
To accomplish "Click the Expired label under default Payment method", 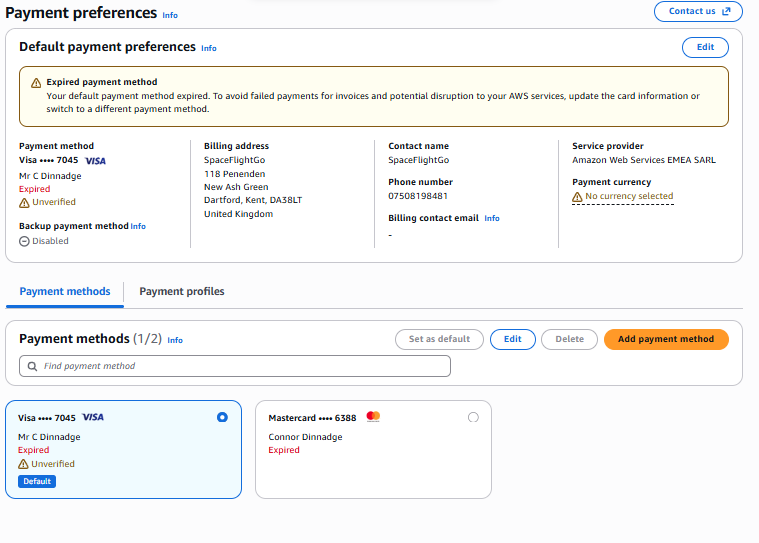I will [x=34, y=189].
